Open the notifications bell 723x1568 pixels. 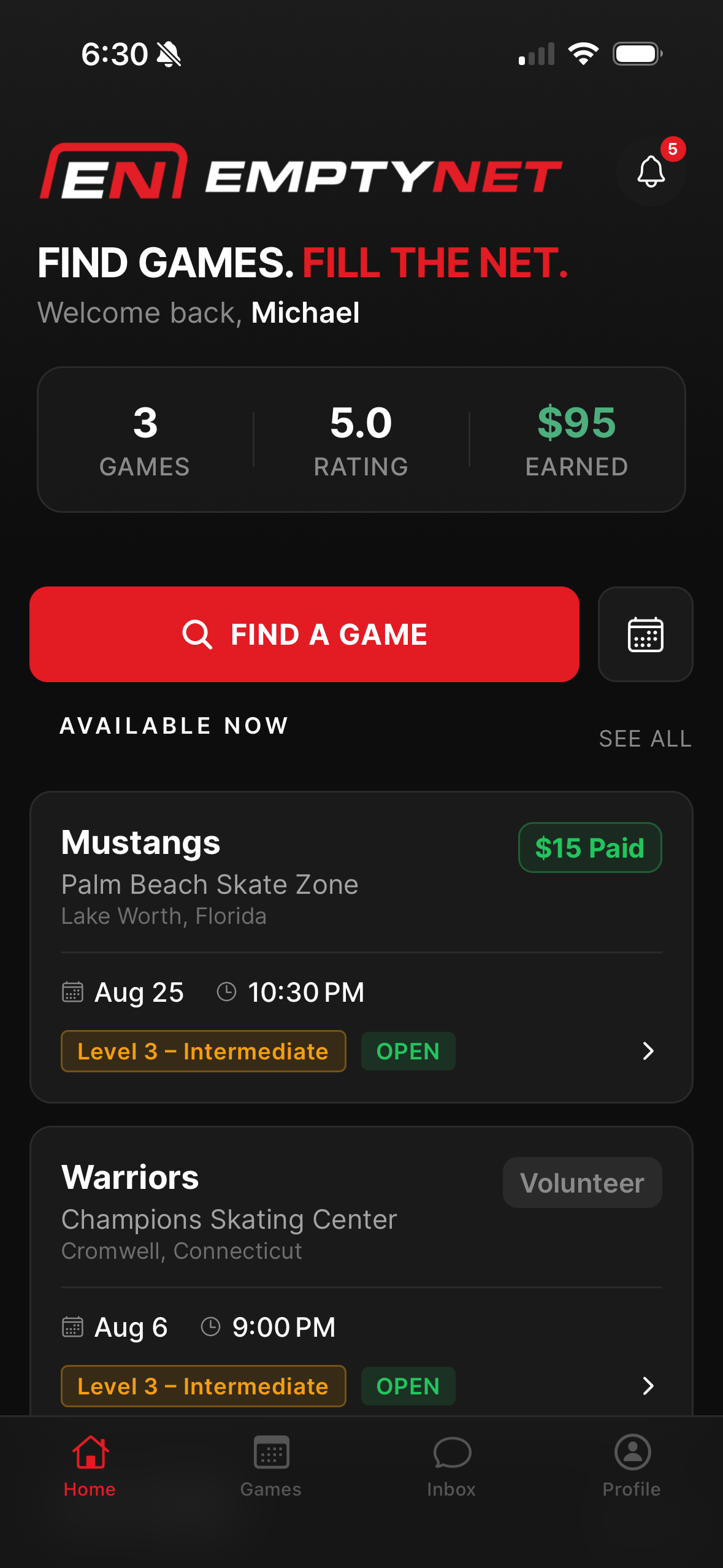pos(651,171)
